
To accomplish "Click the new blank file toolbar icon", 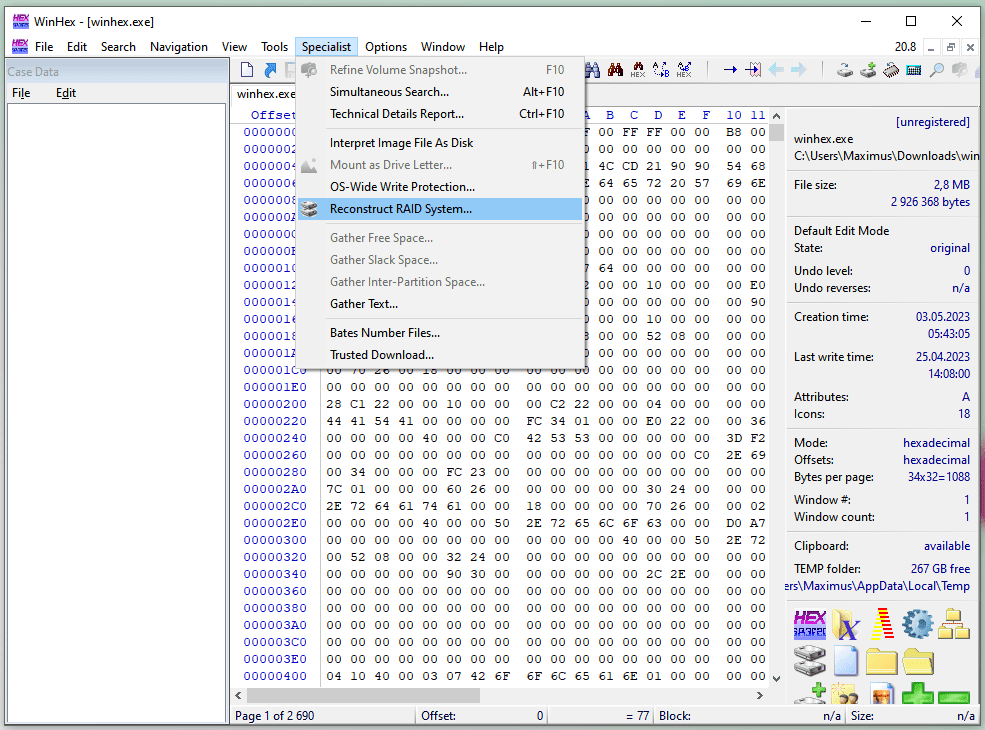I will [247, 70].
